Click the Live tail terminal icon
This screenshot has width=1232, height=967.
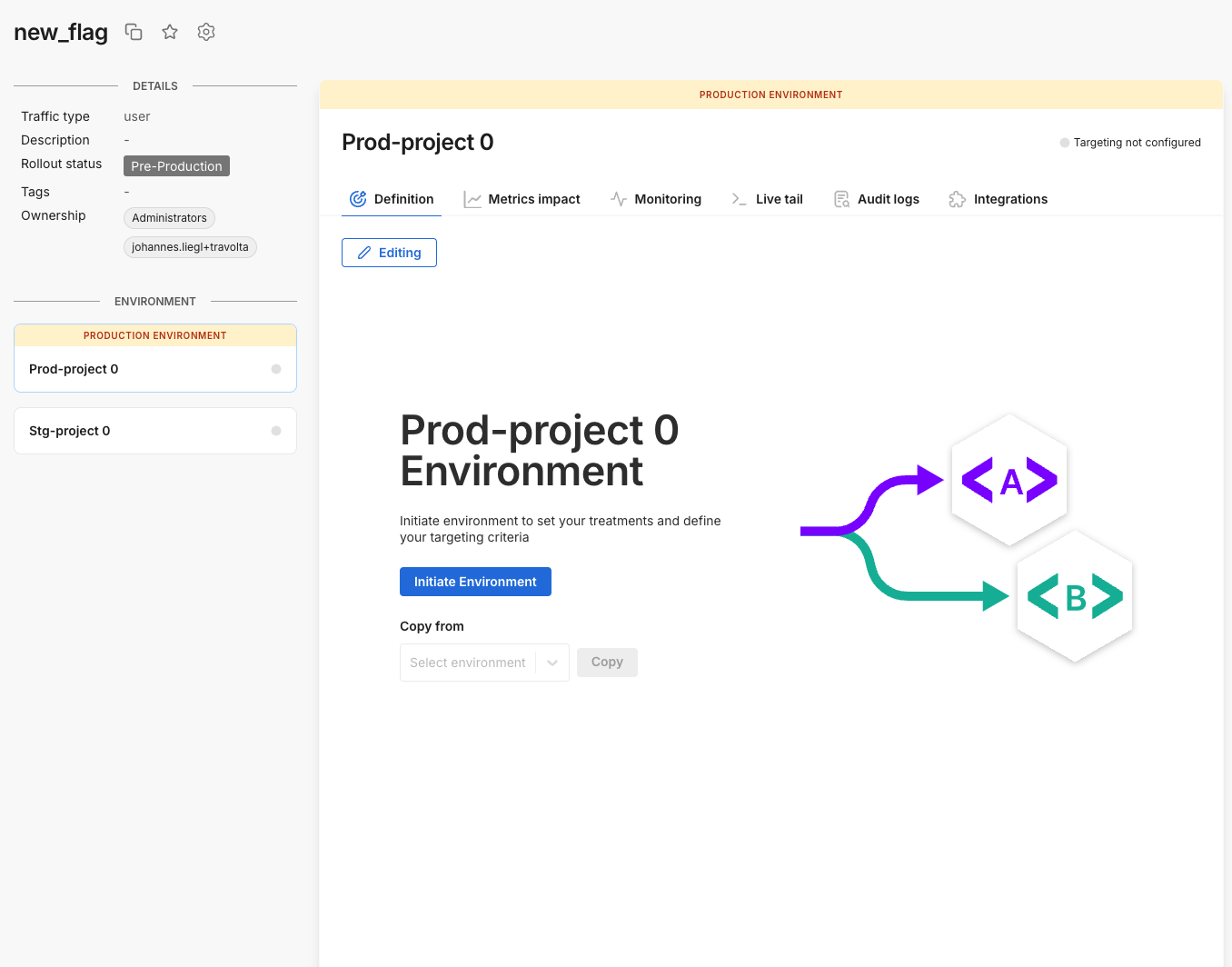pos(740,199)
